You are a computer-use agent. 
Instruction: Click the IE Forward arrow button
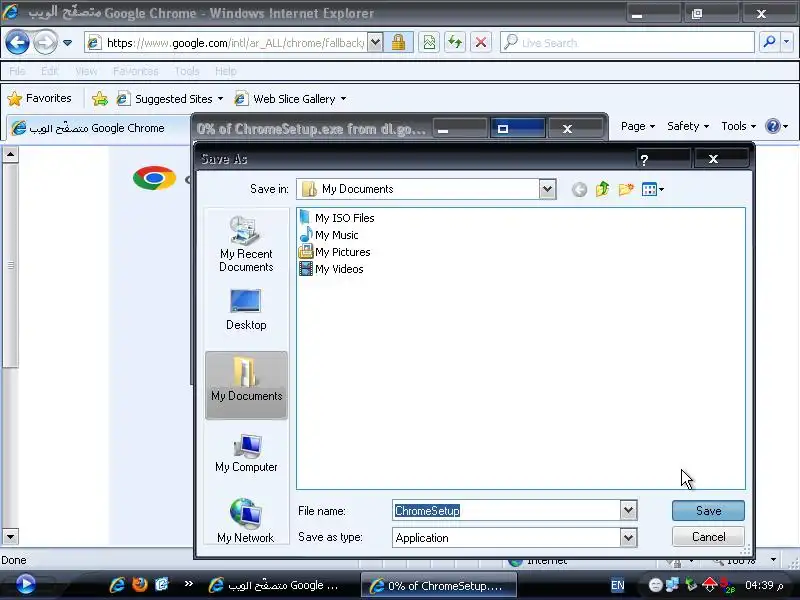coord(45,42)
